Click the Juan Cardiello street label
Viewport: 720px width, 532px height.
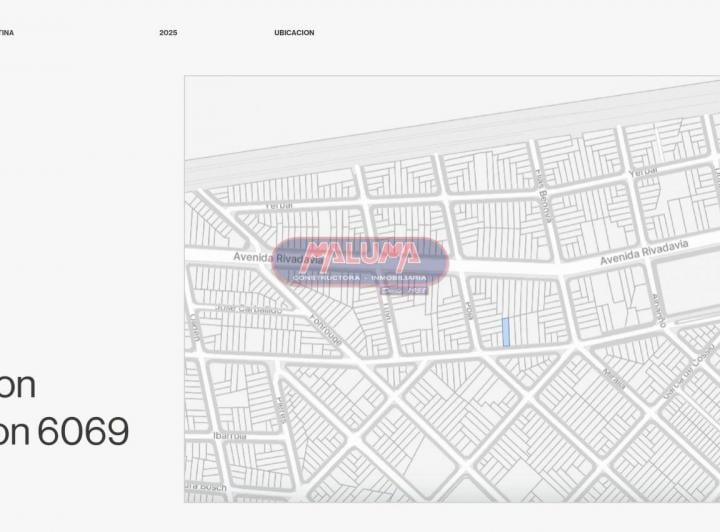pos(249,309)
